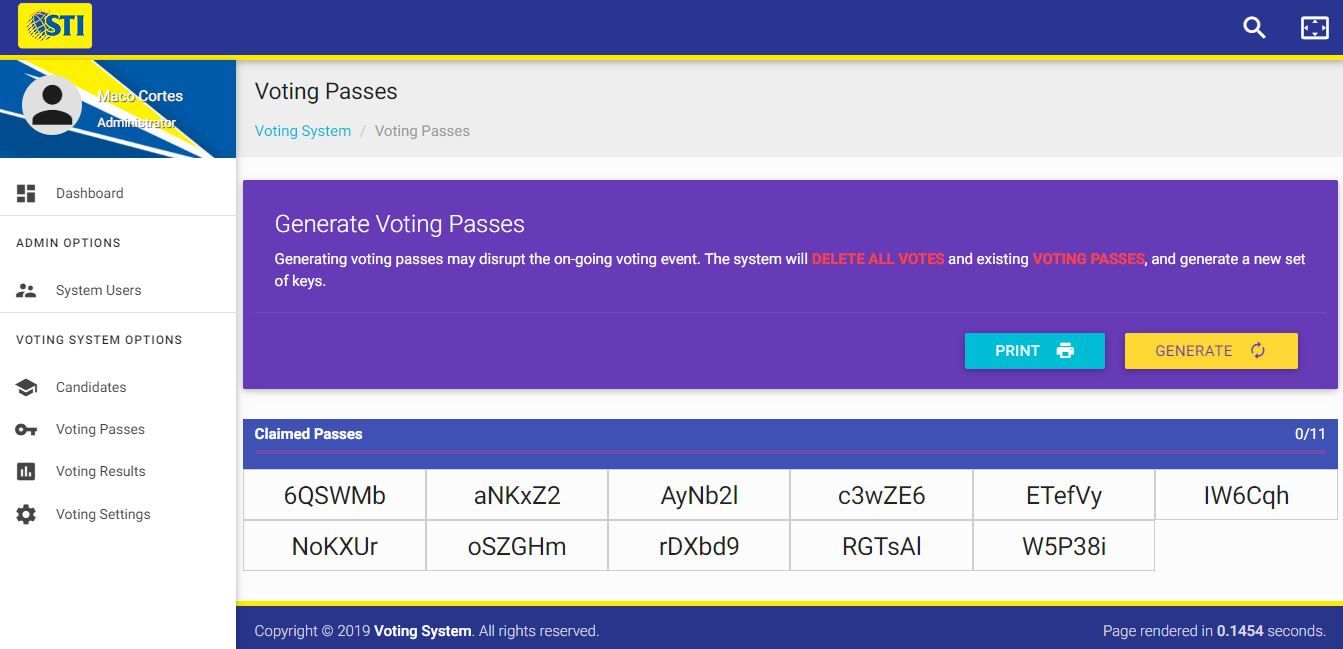Viewport: 1343px width, 649px height.
Task: Go to System Users menu item
Action: 98,290
